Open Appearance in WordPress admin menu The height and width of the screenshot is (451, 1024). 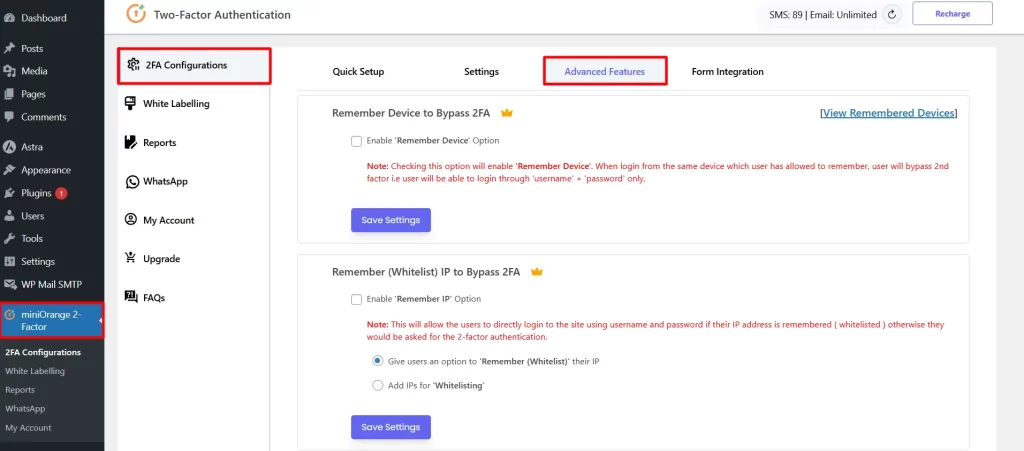tap(45, 170)
